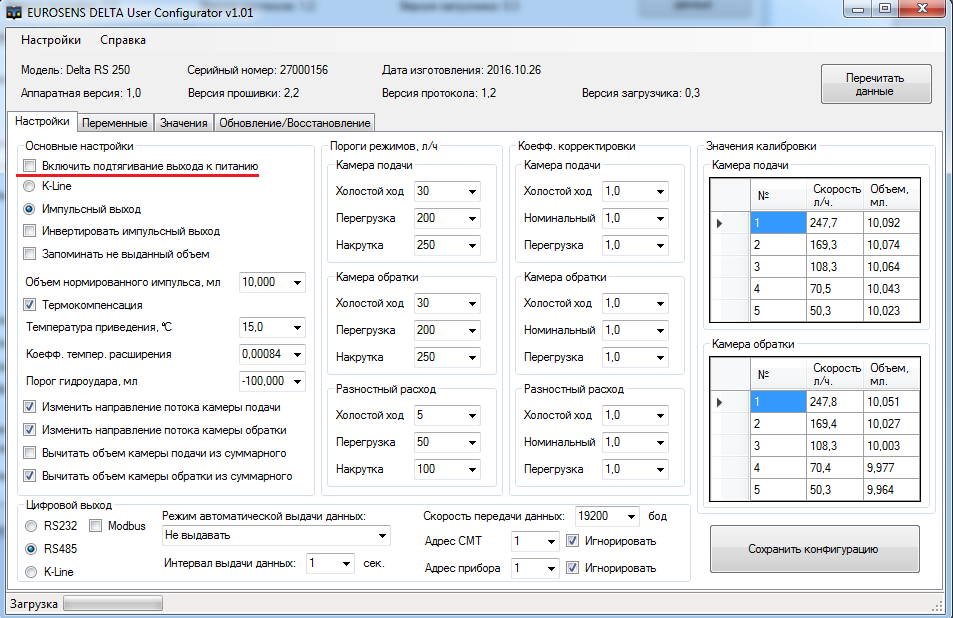Switch to the Значения tab
Viewport: 953px width, 618px height.
(x=183, y=123)
